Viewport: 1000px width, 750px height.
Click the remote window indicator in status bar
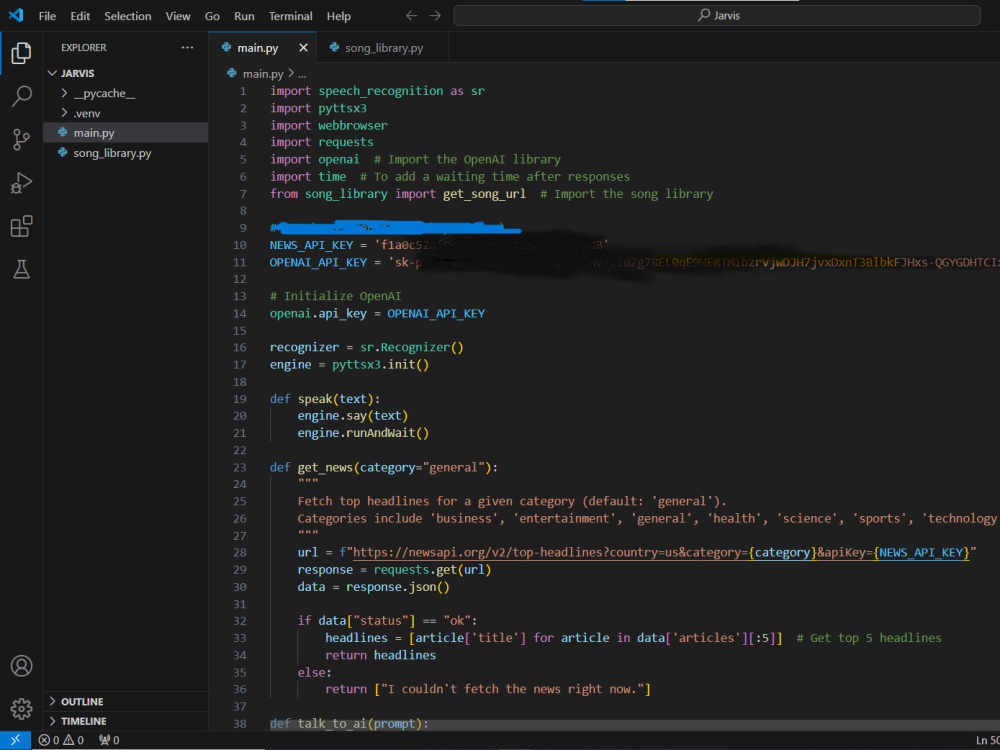tap(15, 740)
